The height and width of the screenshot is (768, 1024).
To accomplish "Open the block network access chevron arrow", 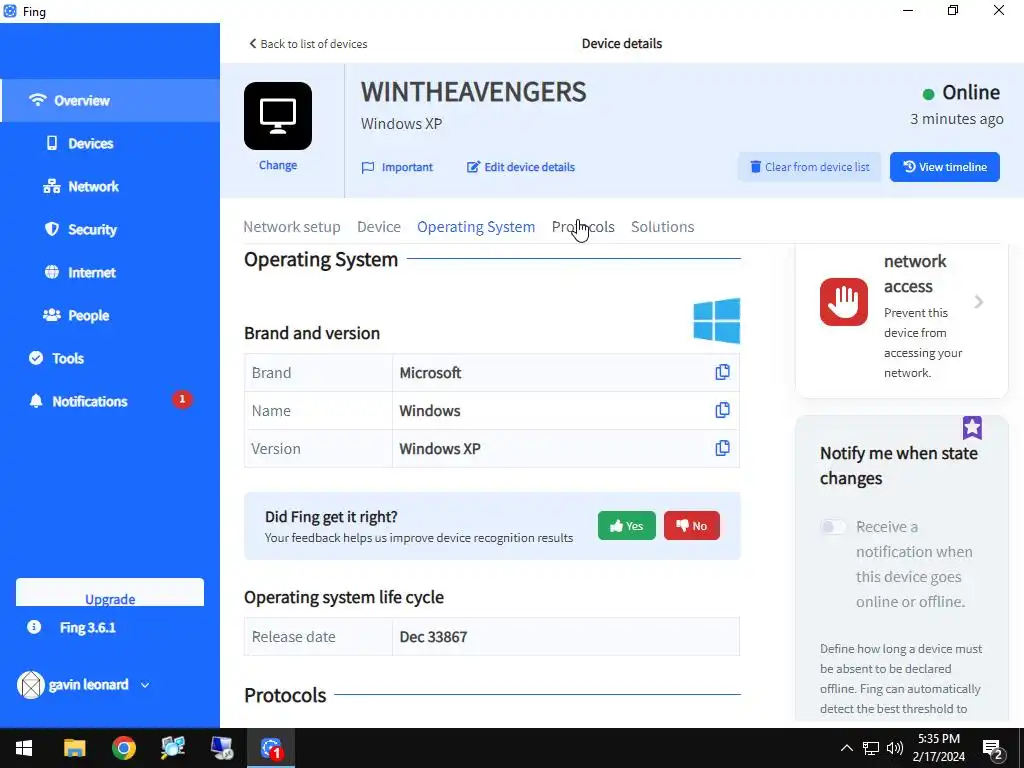I will pos(978,302).
